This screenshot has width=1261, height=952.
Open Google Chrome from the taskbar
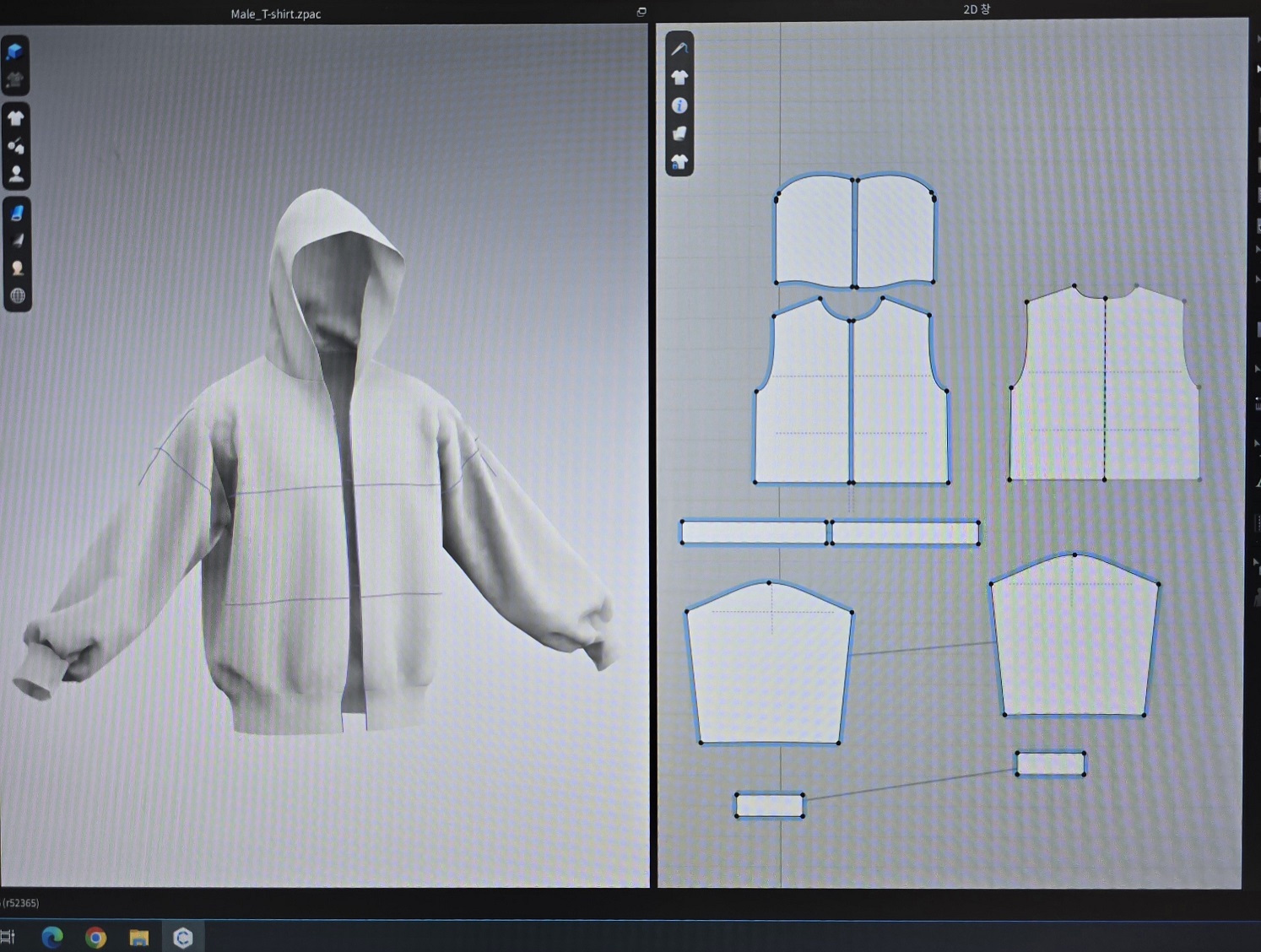tap(95, 938)
